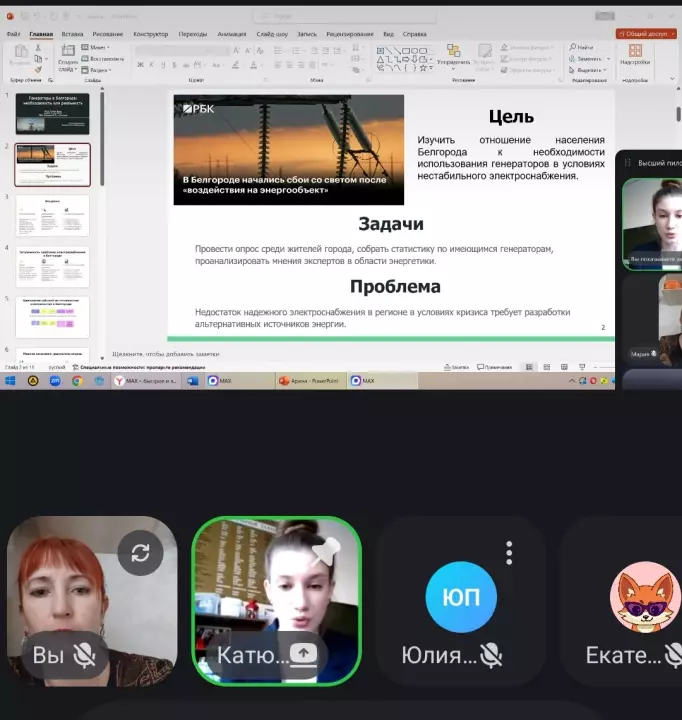Screen dimensions: 682x720
Task: Switch to the Переходы ribbon tab
Action: pos(192,34)
